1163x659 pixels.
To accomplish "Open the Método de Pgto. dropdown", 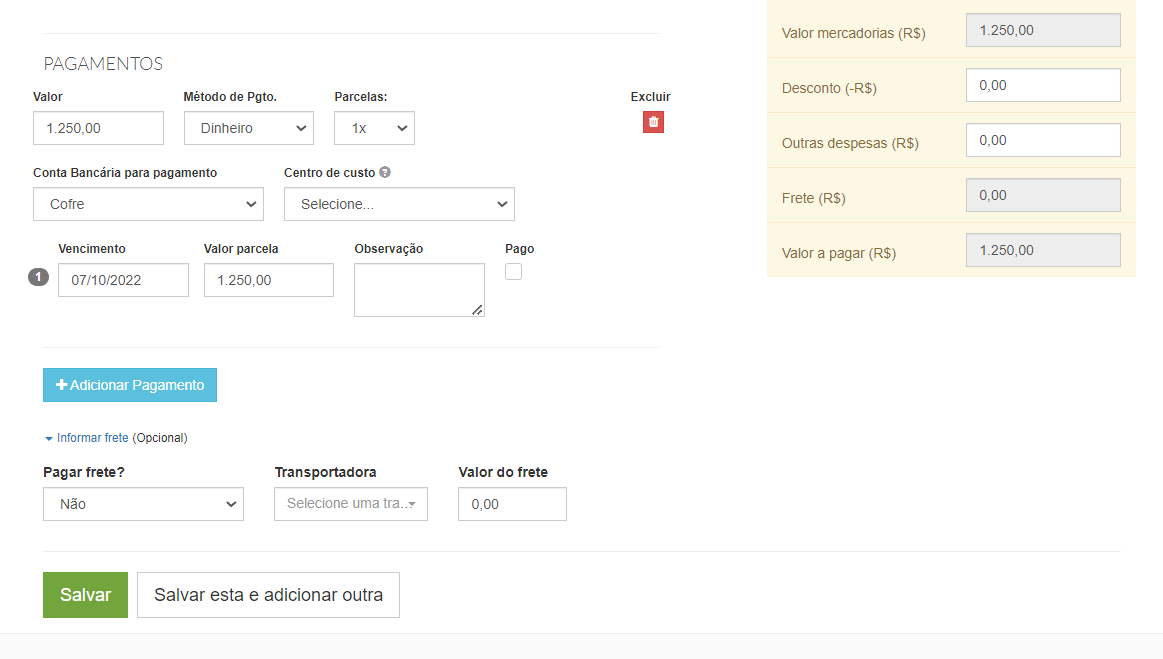I will (x=248, y=128).
